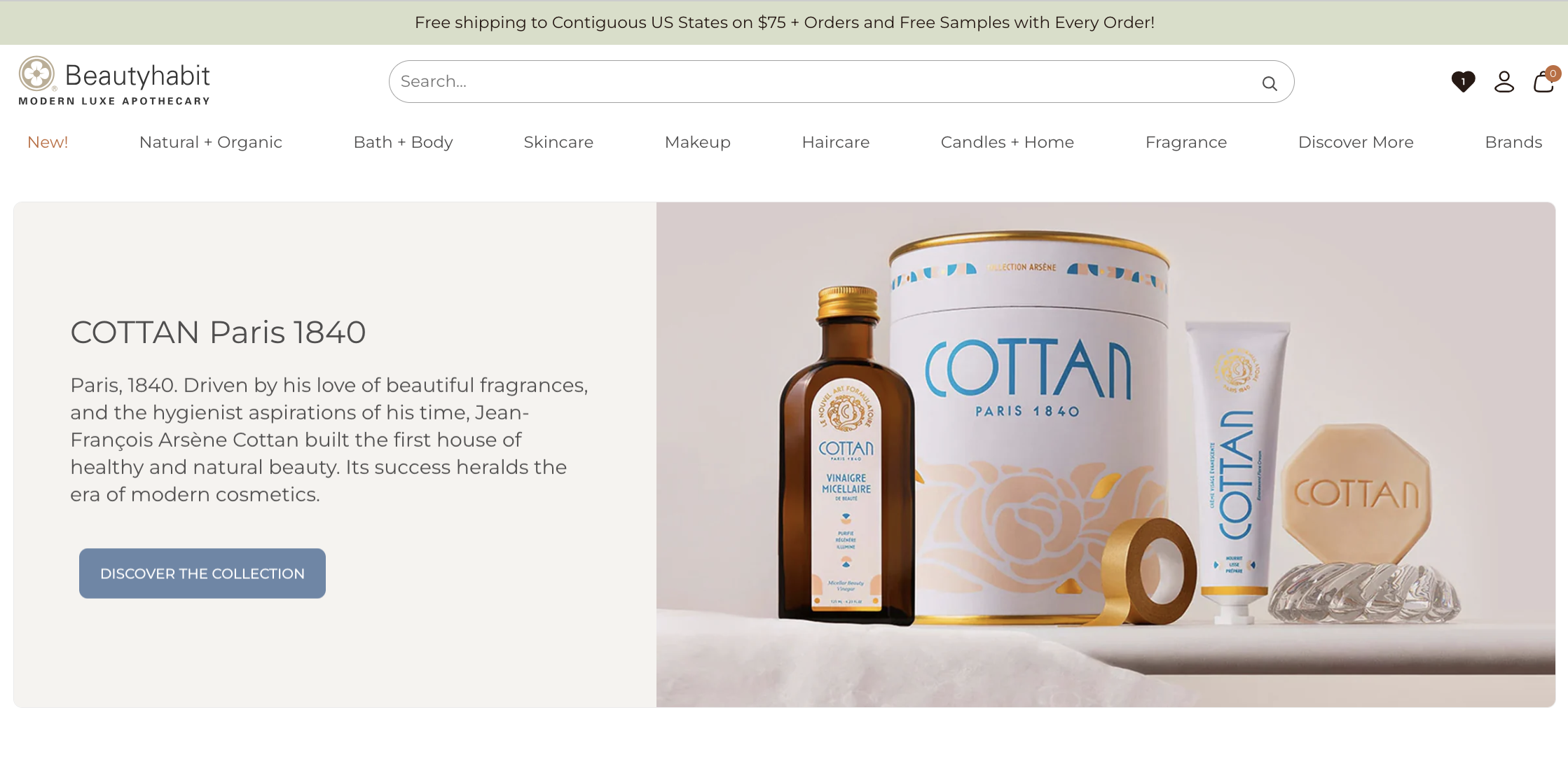Click the COTTAN Paris 1840 heading

(x=218, y=332)
